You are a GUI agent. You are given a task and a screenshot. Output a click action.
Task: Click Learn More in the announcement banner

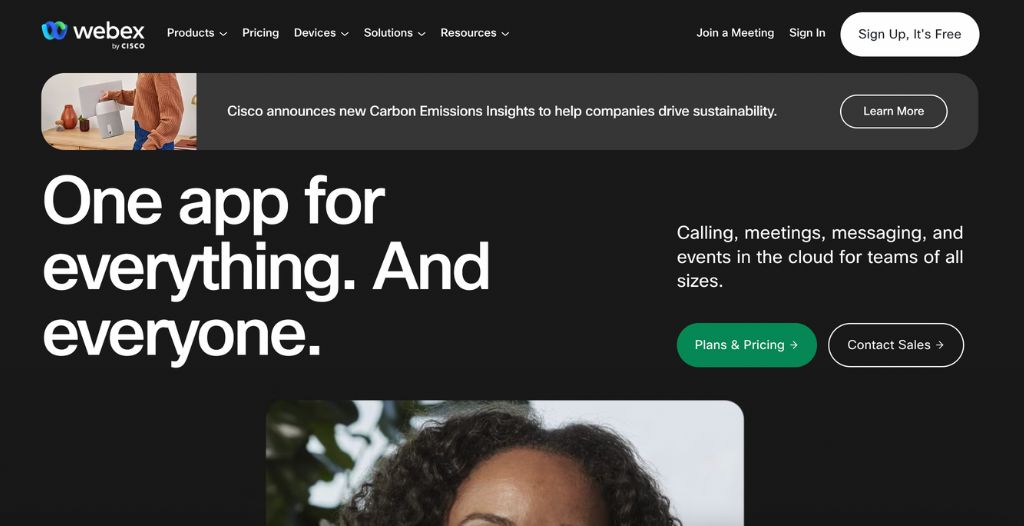tap(893, 111)
